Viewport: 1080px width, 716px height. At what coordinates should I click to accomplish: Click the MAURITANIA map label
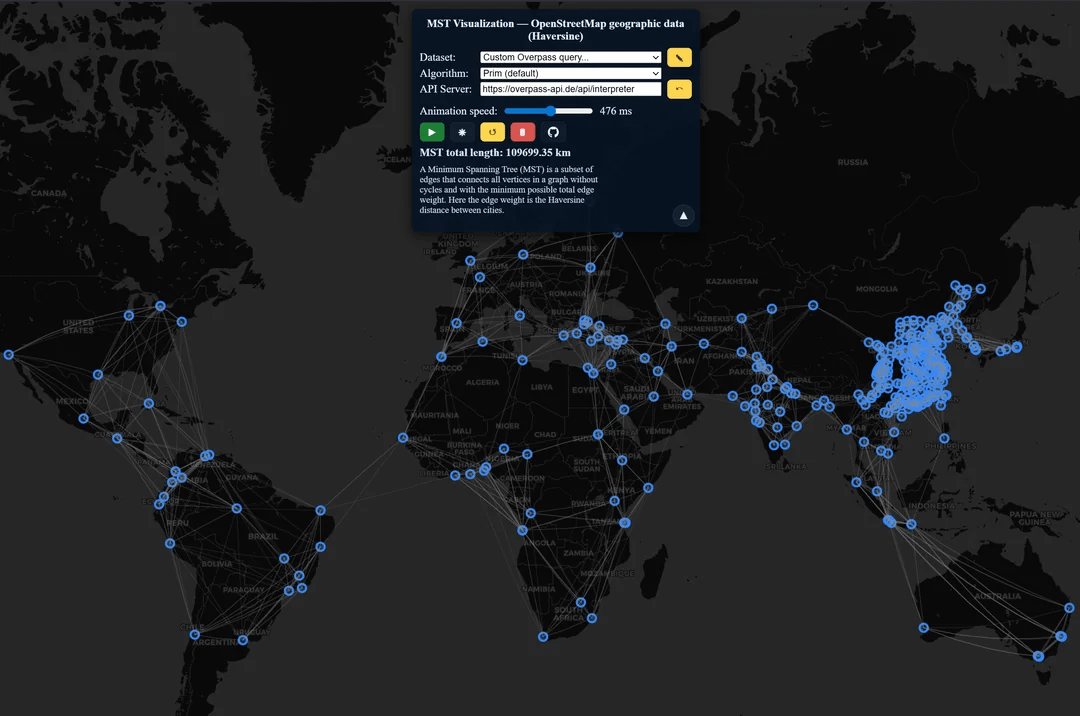[435, 415]
